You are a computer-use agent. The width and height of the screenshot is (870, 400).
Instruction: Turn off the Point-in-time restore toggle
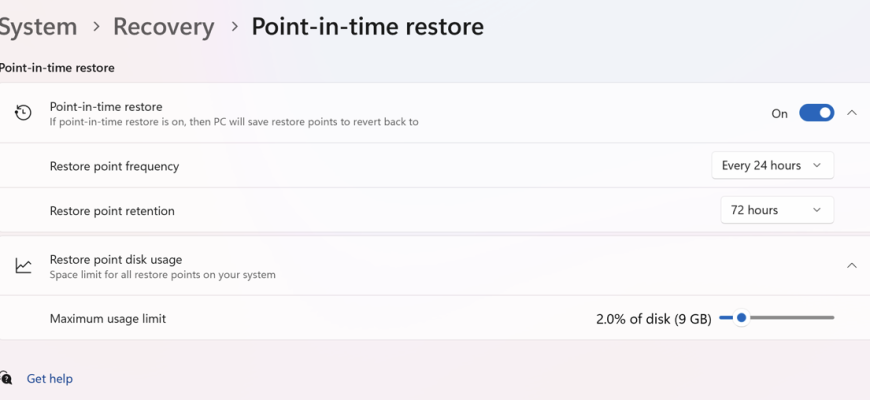point(816,113)
